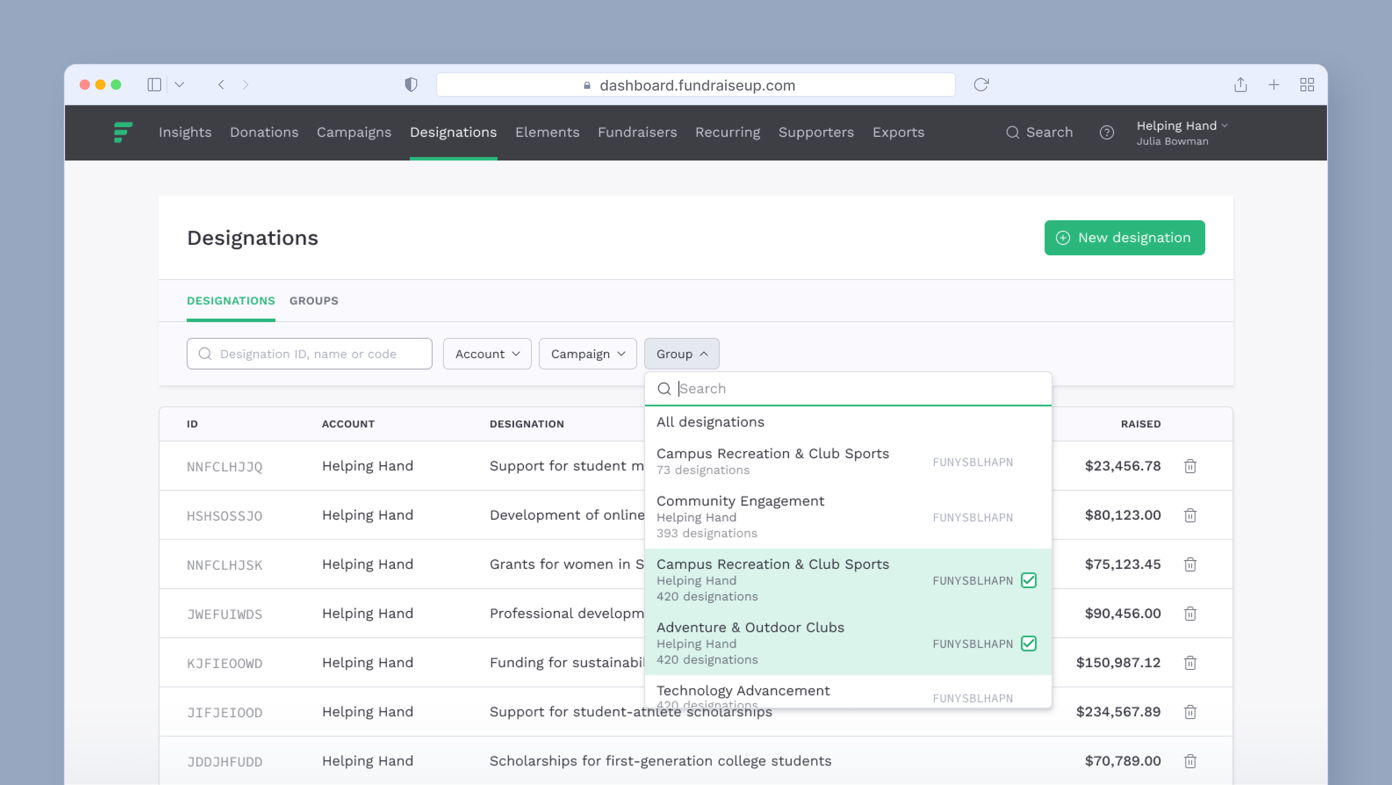Open the Account filter dropdown

[487, 353]
